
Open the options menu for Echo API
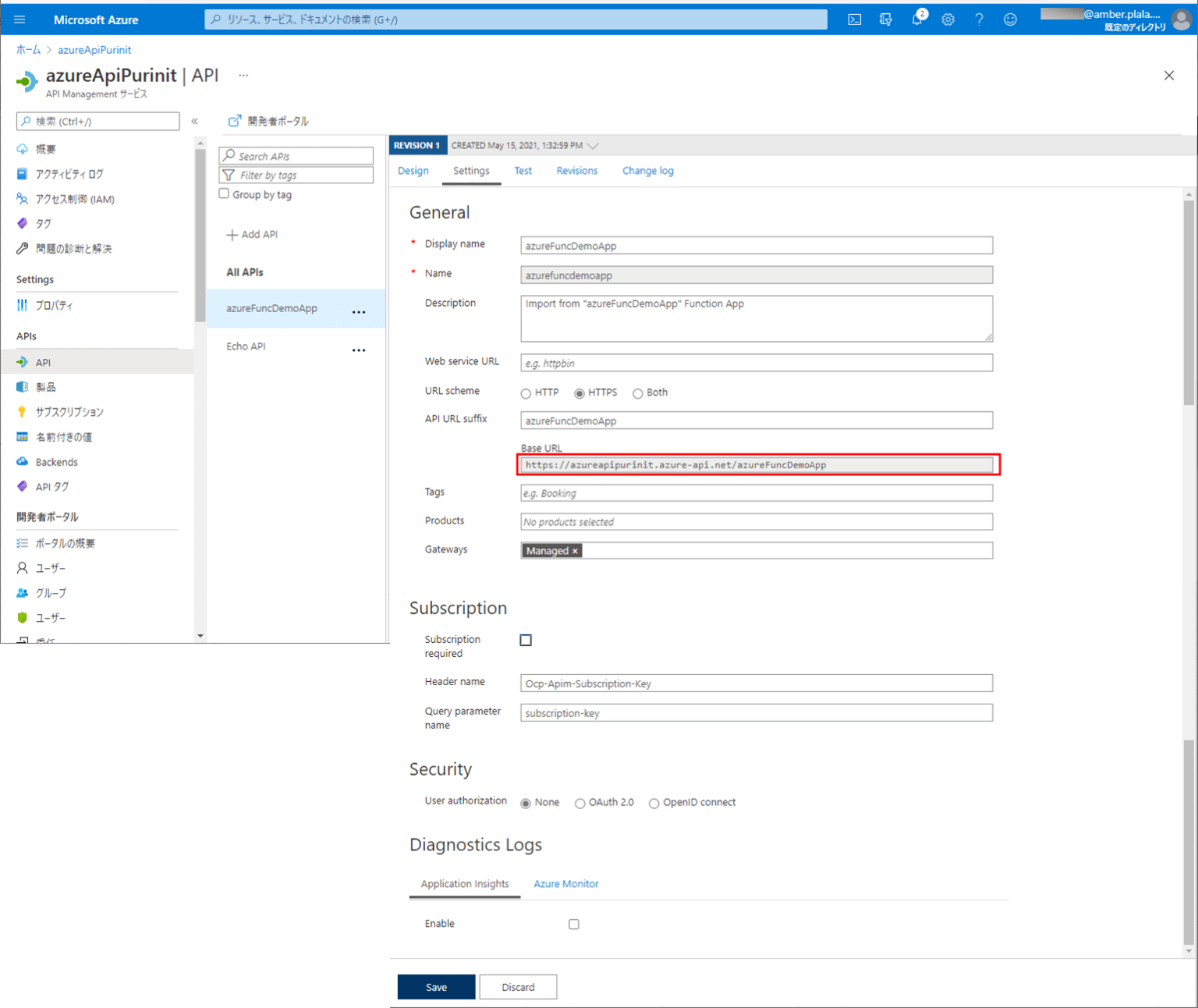click(x=359, y=350)
